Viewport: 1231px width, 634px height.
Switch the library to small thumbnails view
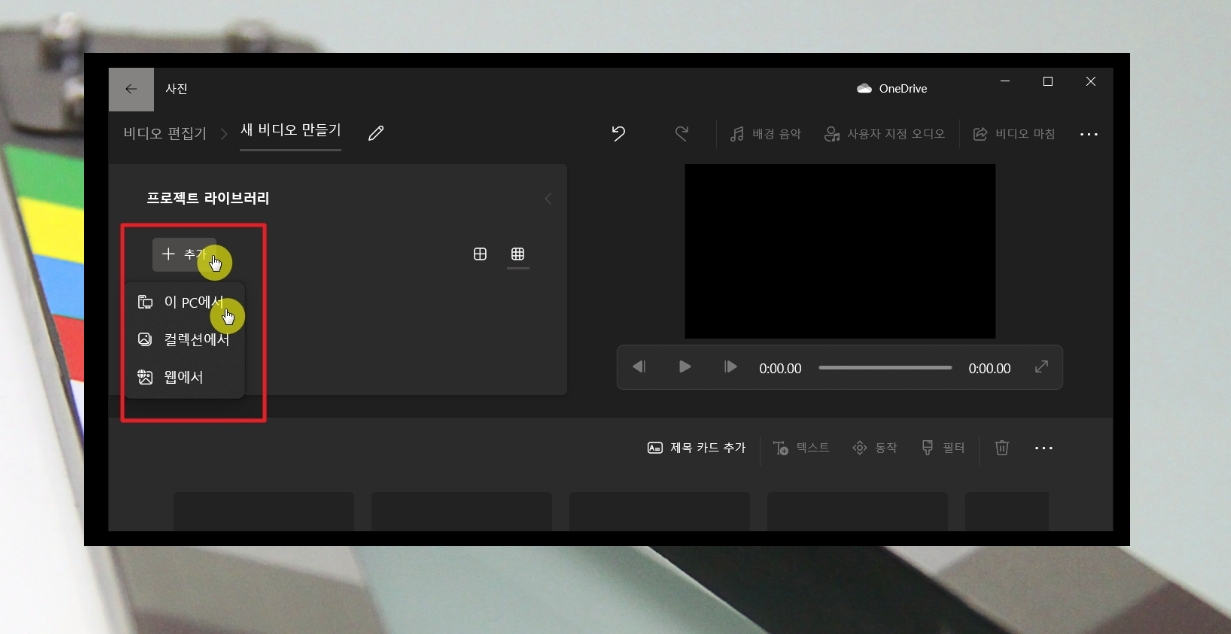[517, 254]
